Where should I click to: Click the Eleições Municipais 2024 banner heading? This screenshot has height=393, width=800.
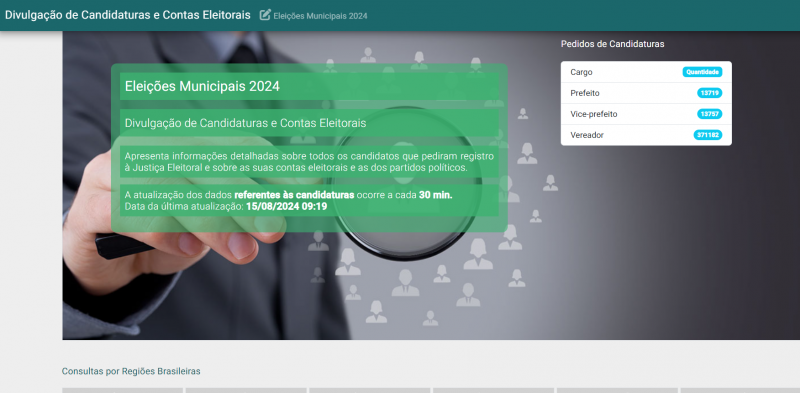tap(202, 86)
